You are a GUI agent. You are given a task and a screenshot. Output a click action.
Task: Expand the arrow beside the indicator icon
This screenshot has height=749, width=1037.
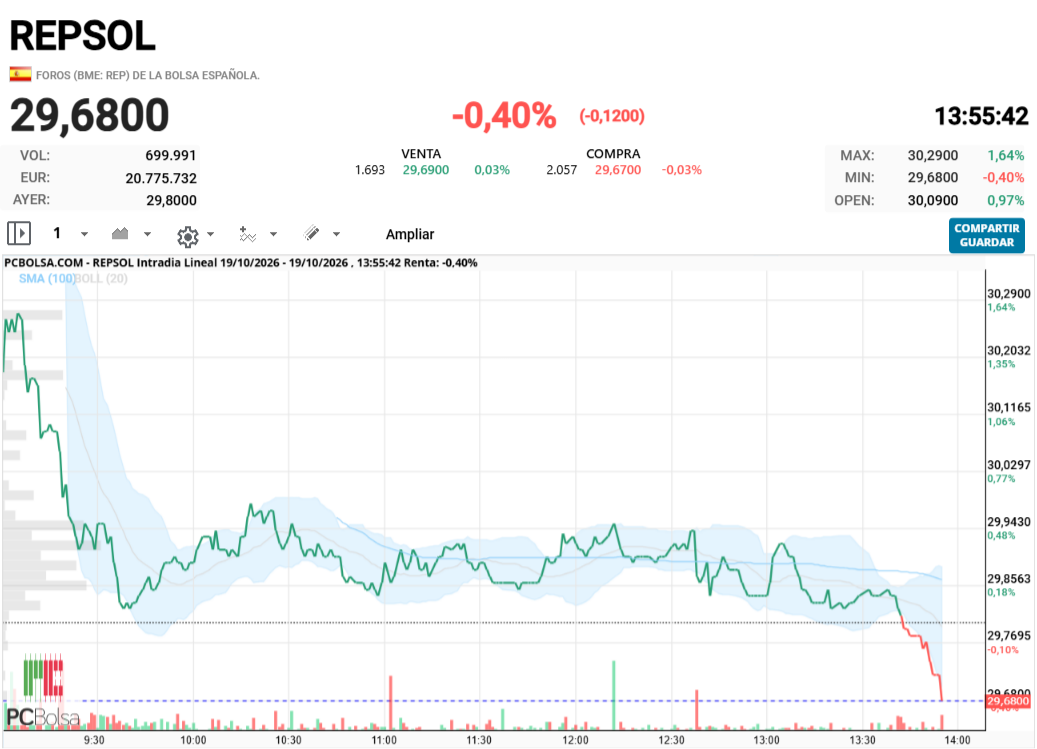[x=273, y=234]
